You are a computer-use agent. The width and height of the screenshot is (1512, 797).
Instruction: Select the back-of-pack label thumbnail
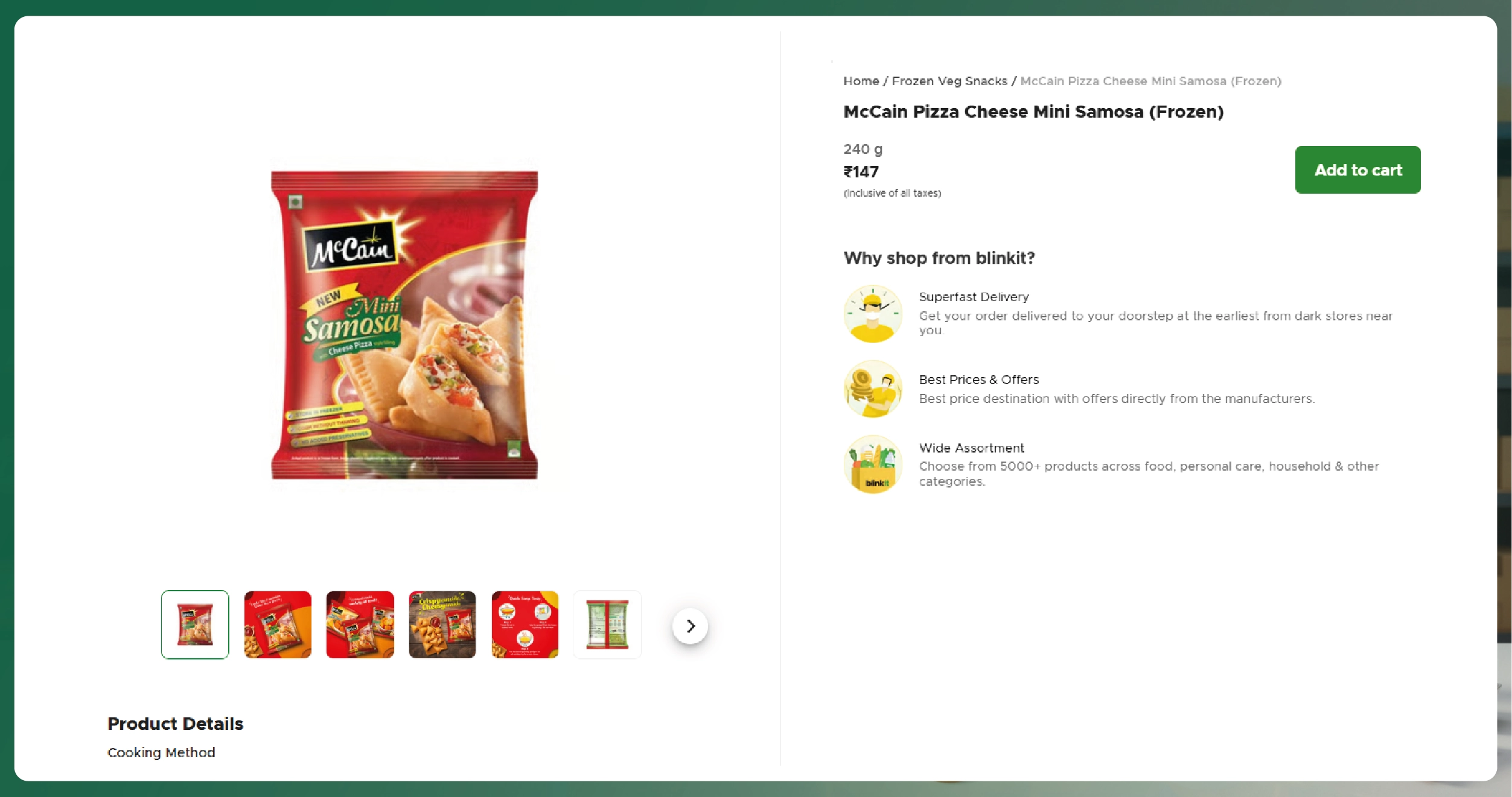607,624
